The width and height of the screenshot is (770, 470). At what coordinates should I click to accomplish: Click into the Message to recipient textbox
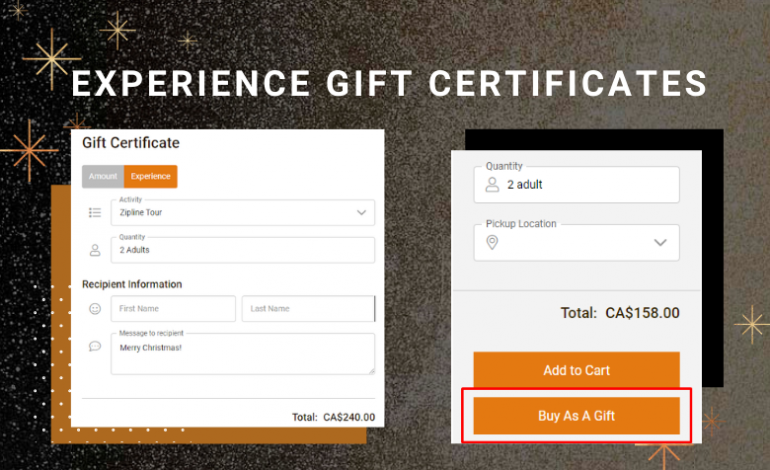pos(243,354)
